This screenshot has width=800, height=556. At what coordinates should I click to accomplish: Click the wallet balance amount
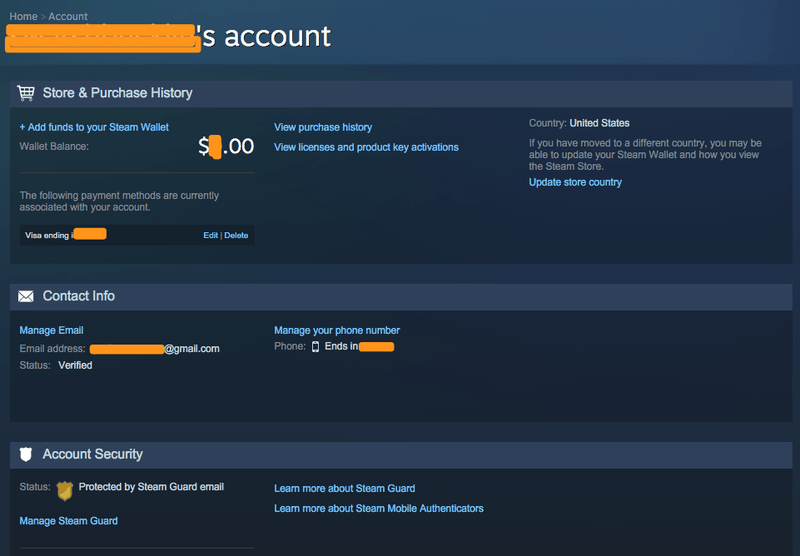(226, 147)
